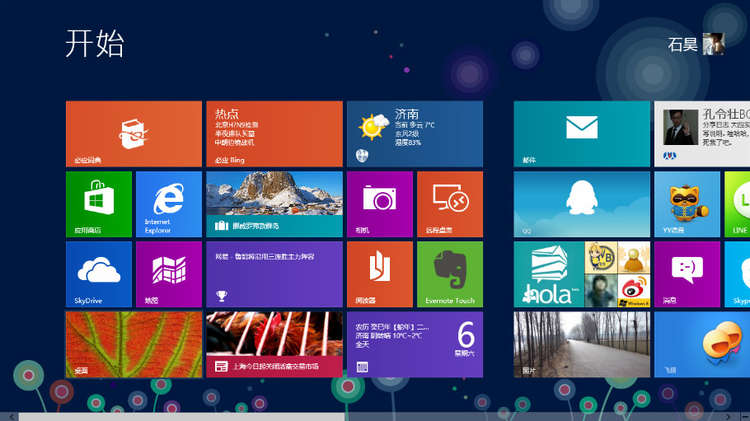Viewport: 750px width, 421px height.
Task: Click the scrollbar right arrow
Action: (728, 417)
